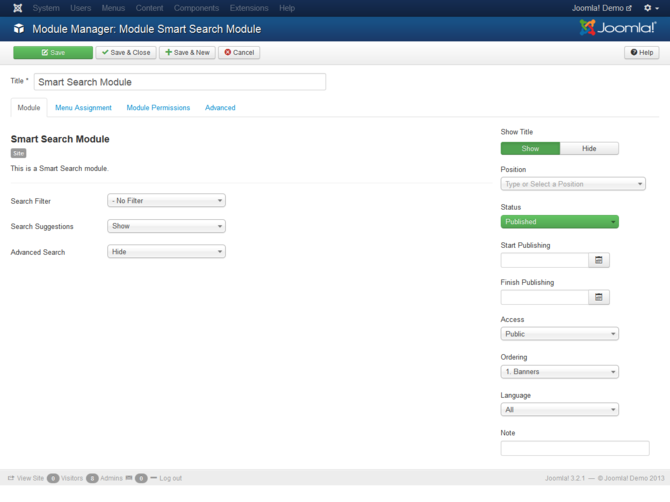Screen dimensions: 670x502
Task: Click into the Title text field
Action: tap(180, 82)
